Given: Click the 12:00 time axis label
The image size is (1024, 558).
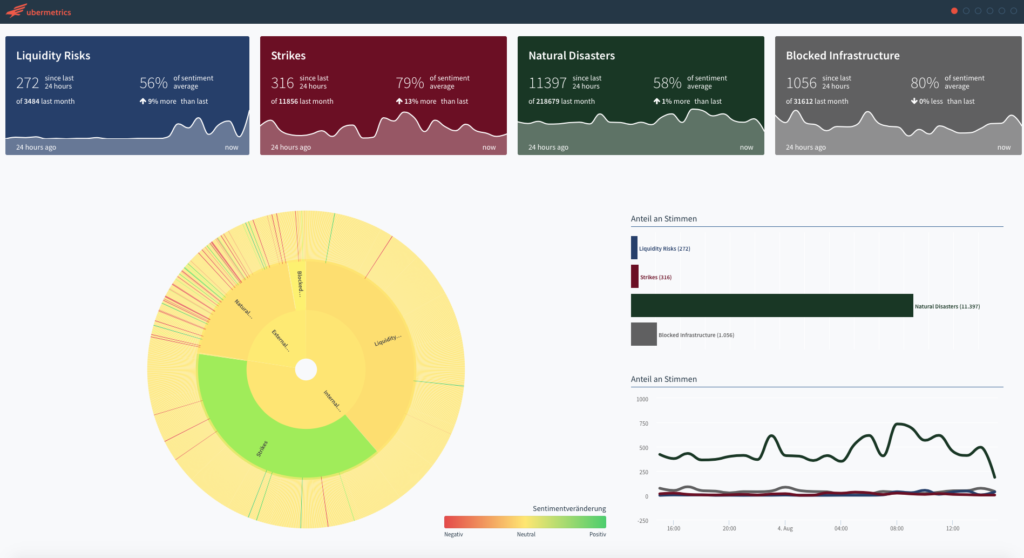Looking at the screenshot, I should (952, 528).
